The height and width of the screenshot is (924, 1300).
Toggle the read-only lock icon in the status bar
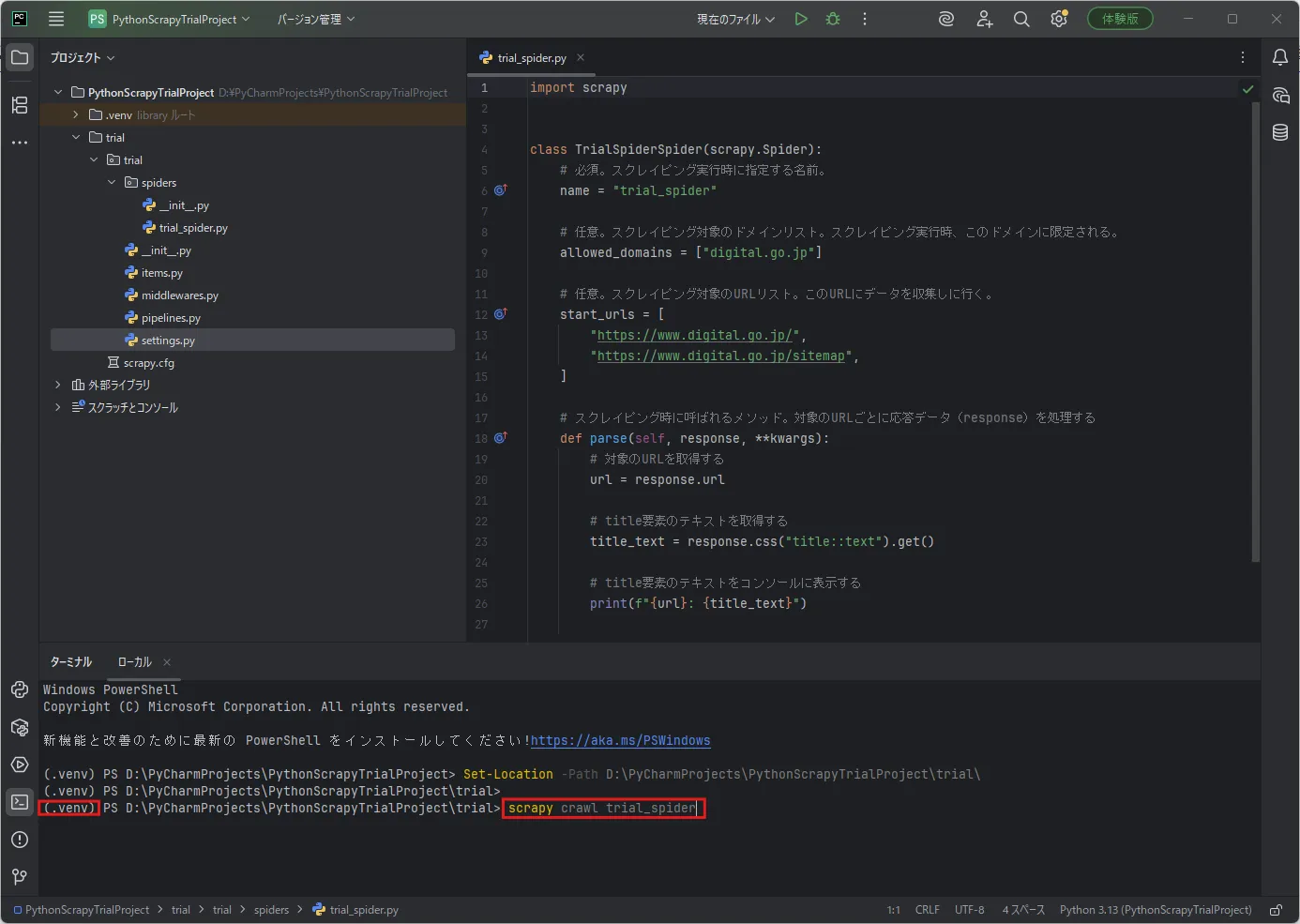(1276, 910)
